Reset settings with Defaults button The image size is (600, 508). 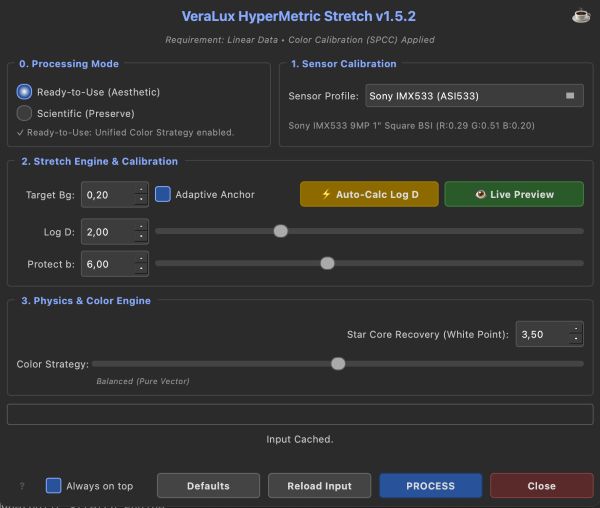[x=208, y=486]
